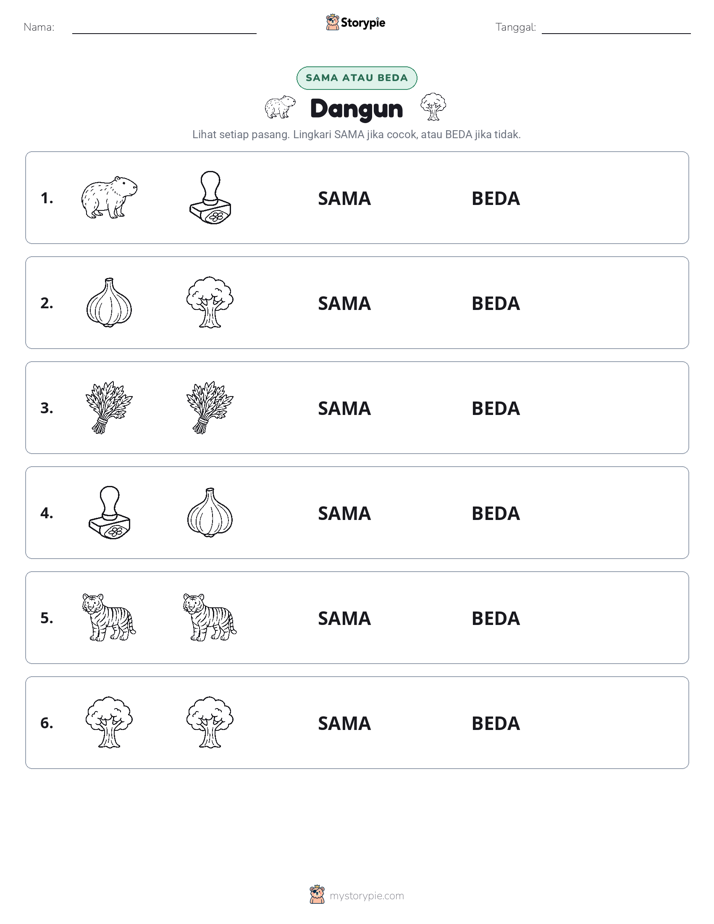714x924 pixels.
Task: Choose SAMA for question 5
Action: 344,618
